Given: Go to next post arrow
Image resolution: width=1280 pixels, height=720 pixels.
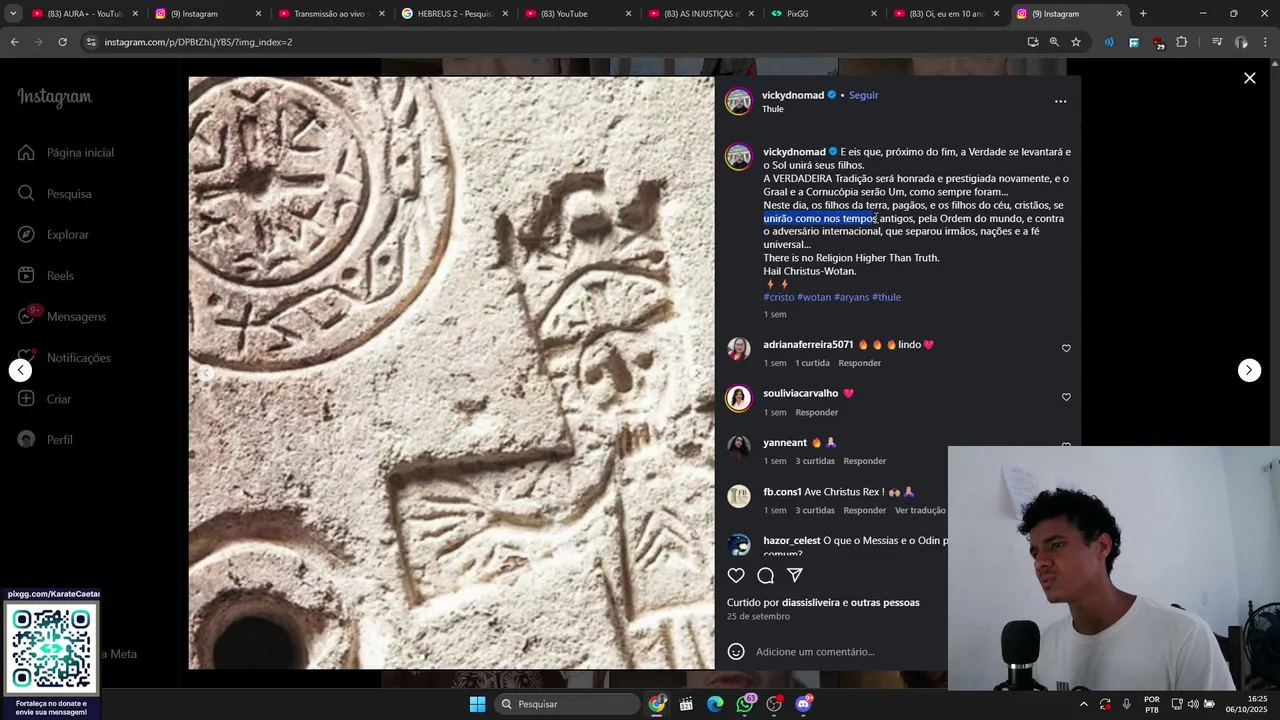Looking at the screenshot, I should (x=1249, y=370).
